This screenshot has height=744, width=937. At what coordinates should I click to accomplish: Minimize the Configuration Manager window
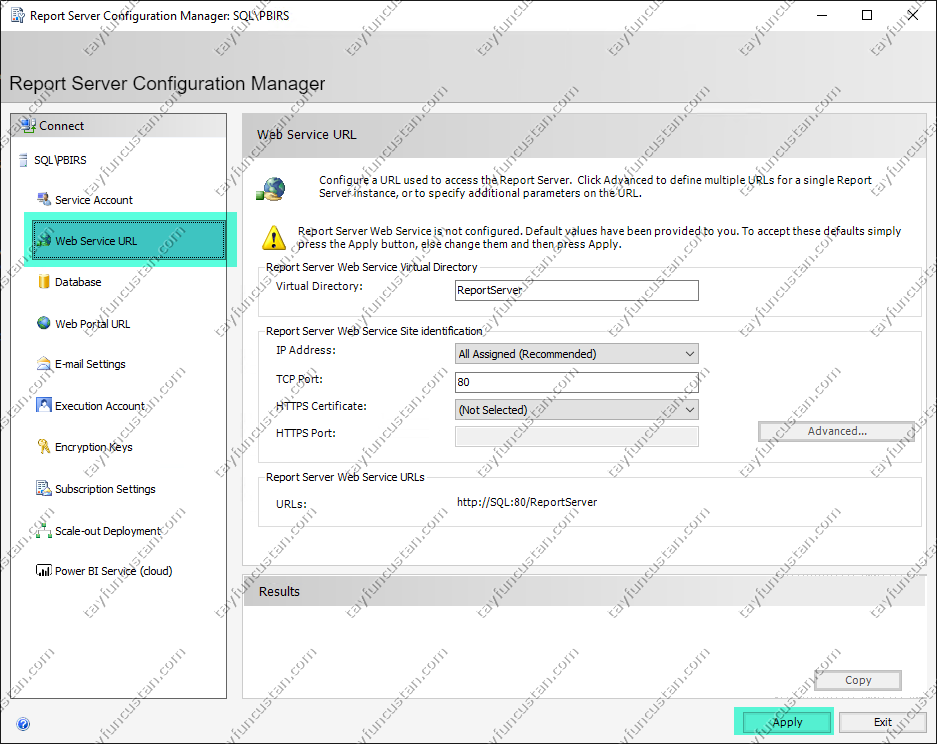(x=822, y=16)
